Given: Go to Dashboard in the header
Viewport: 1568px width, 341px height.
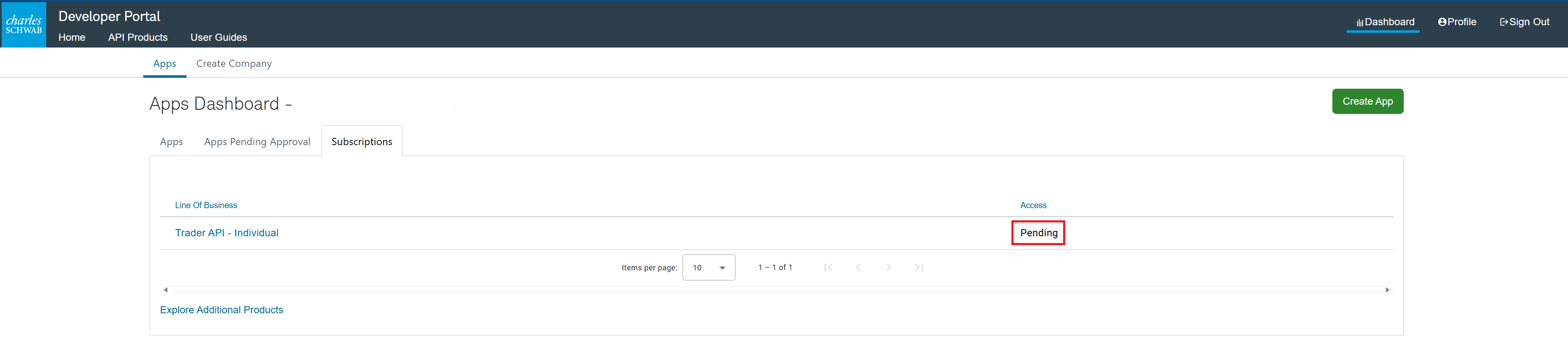Looking at the screenshot, I should [x=1385, y=22].
